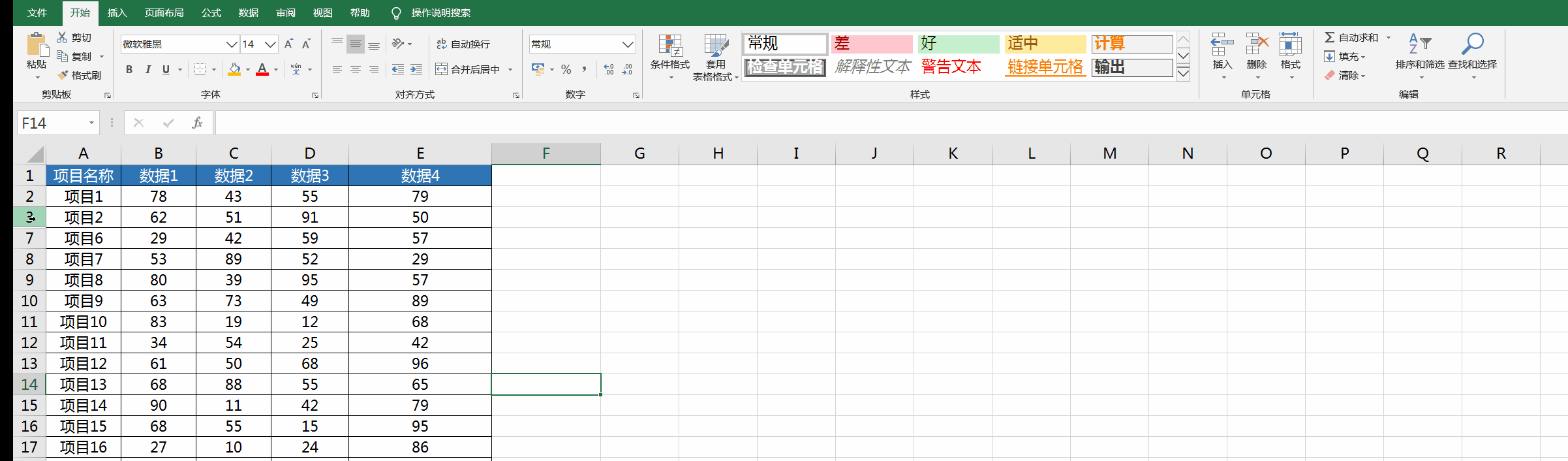Switch to the 公式 (Formulas) tab
The height and width of the screenshot is (461, 1568).
pos(211,12)
